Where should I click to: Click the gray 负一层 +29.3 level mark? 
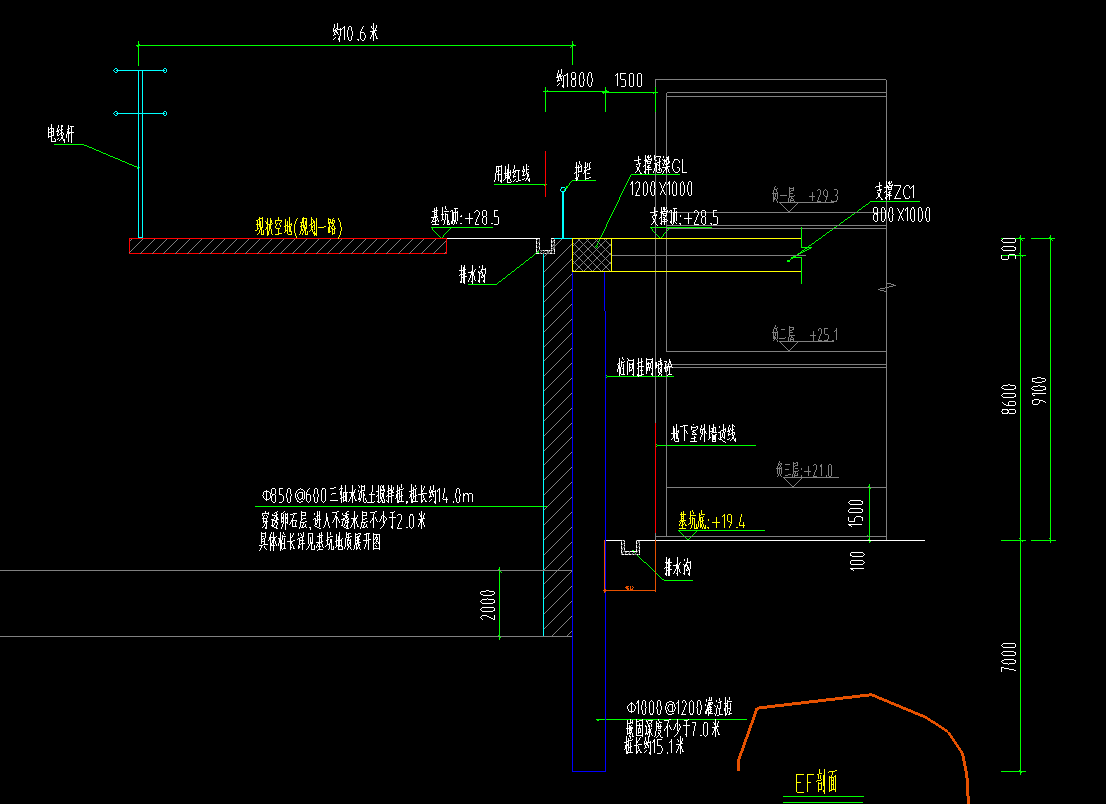click(x=805, y=196)
